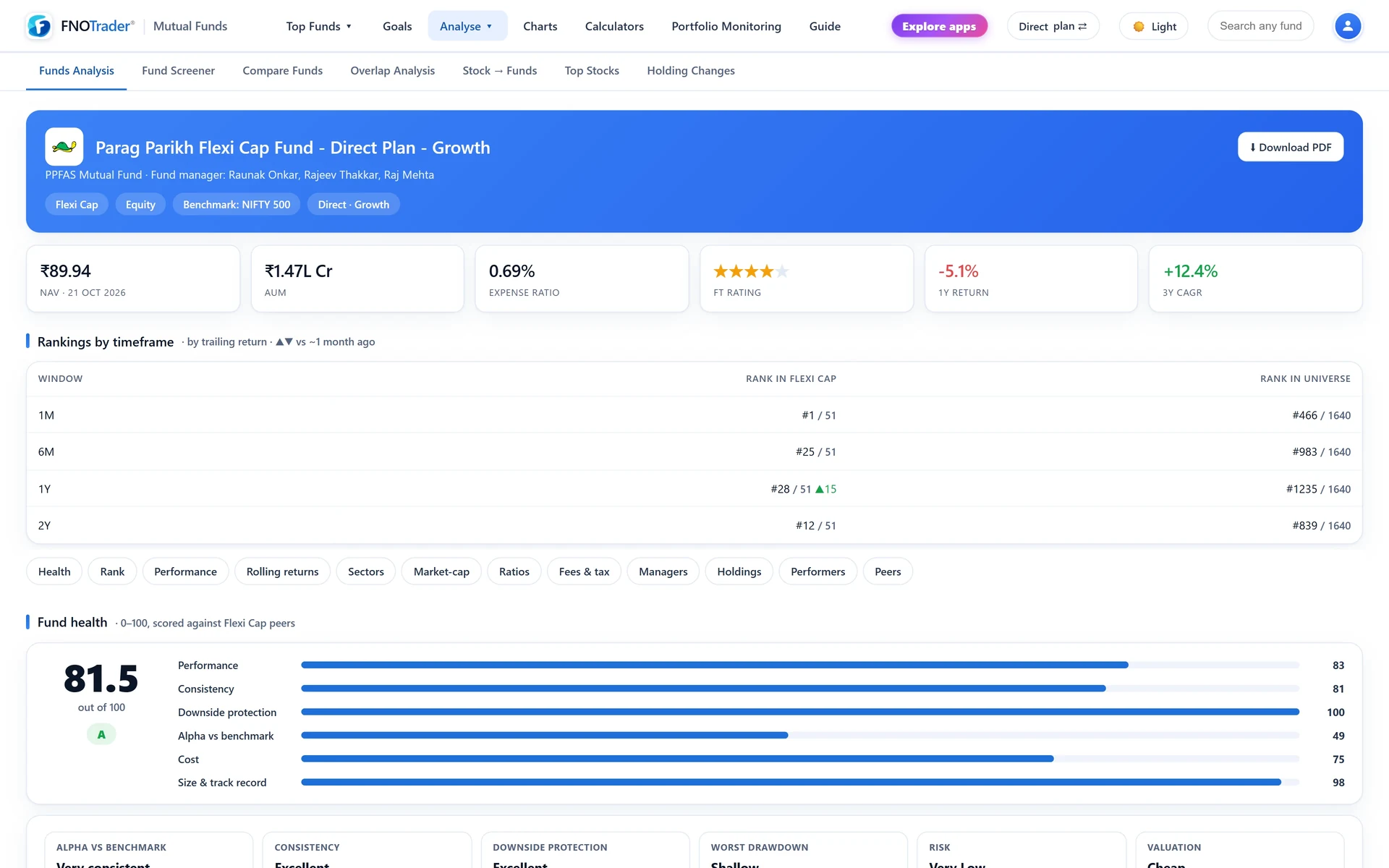
Task: Click the Benchmark: NIFTY 500 tag
Action: pos(237,205)
